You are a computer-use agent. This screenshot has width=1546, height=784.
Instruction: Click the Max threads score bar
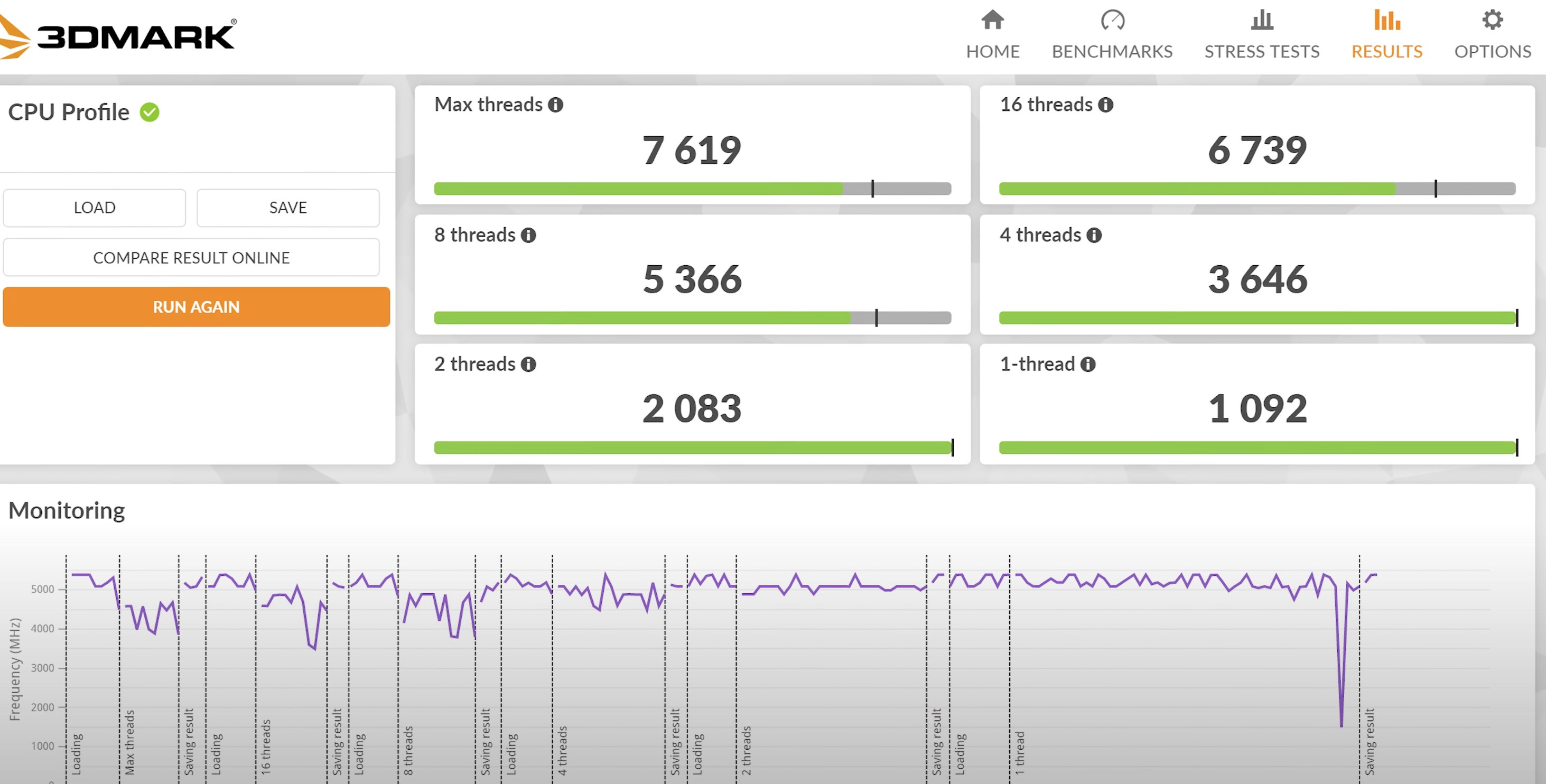693,189
